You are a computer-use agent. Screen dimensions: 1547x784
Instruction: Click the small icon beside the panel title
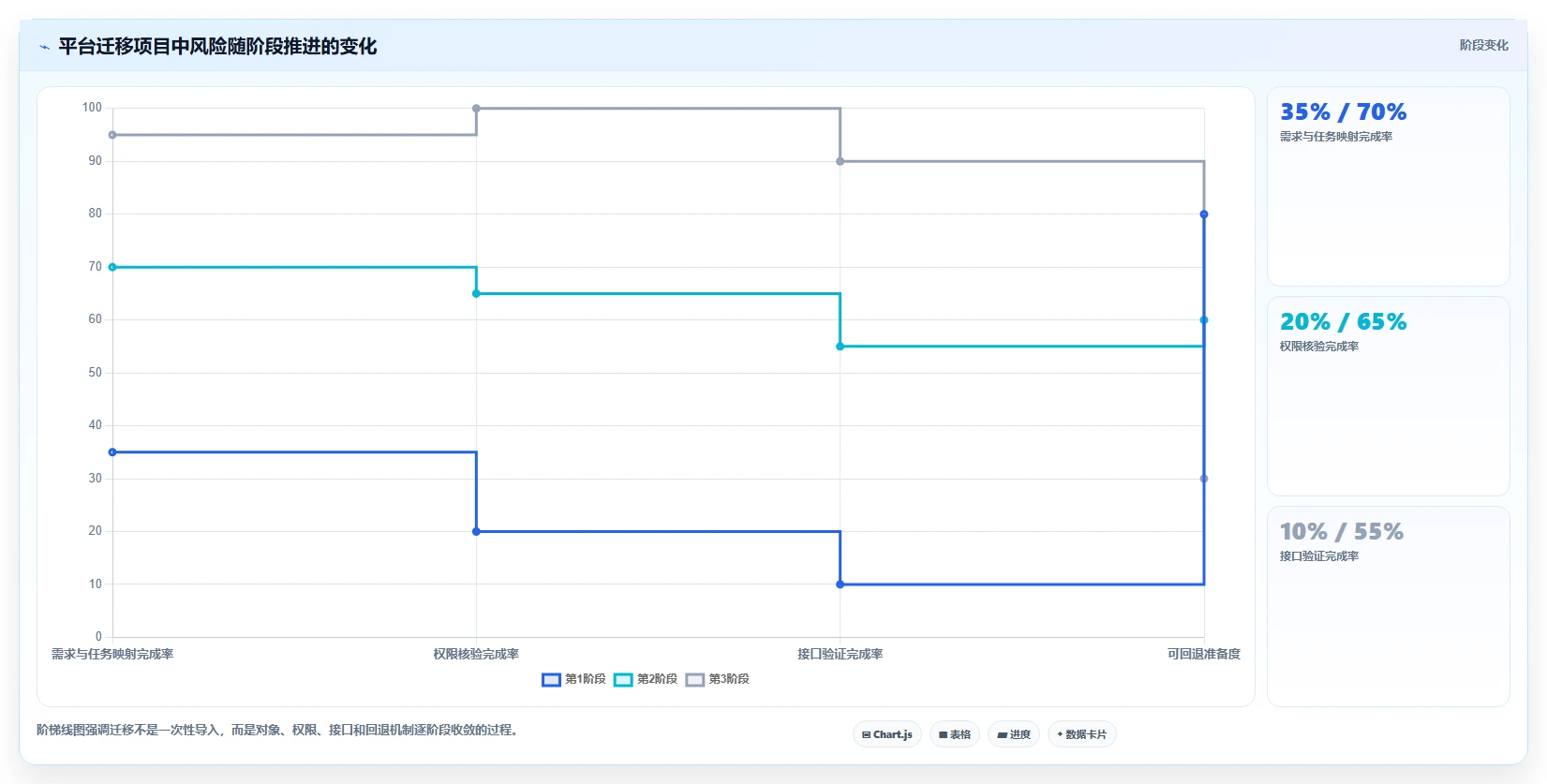pos(44,47)
